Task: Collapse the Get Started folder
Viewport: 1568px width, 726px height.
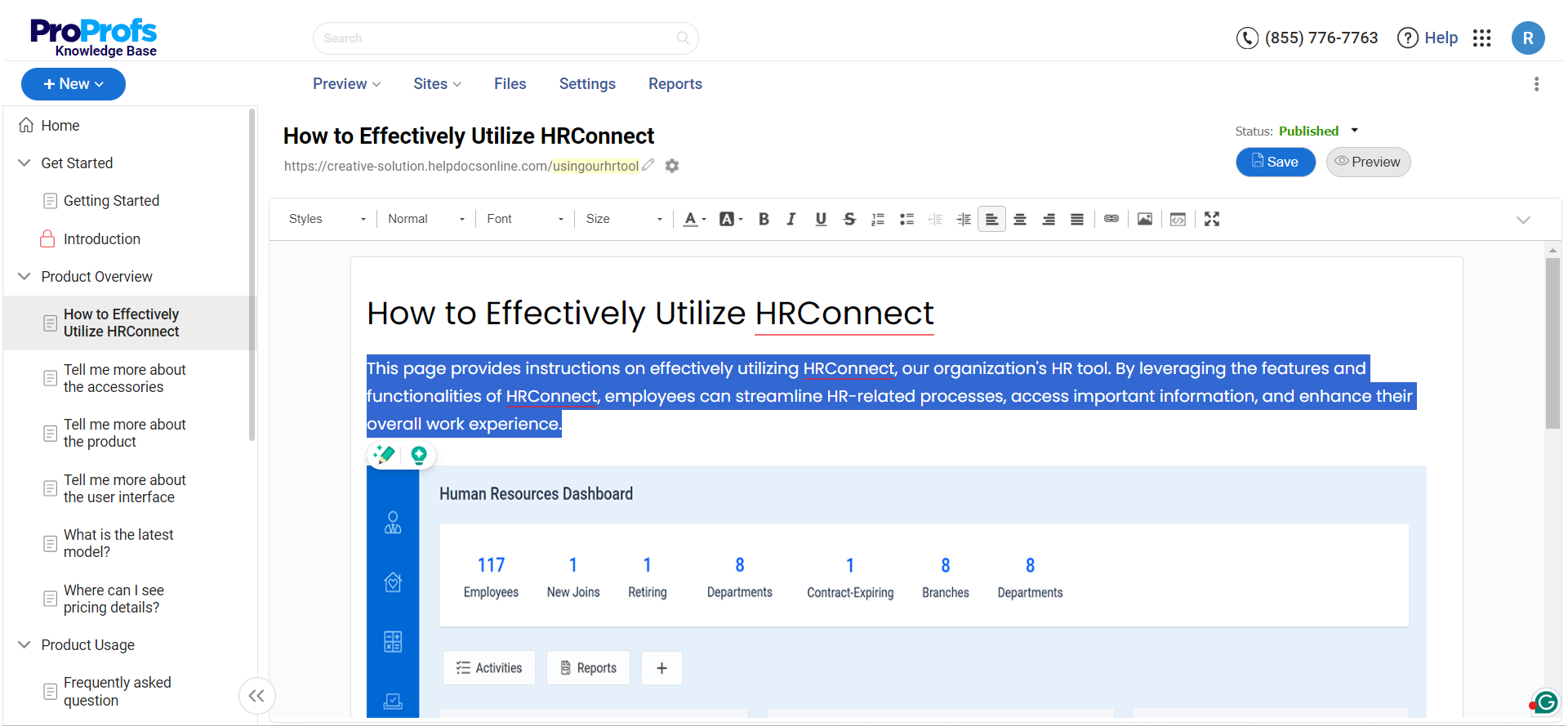Action: point(24,163)
